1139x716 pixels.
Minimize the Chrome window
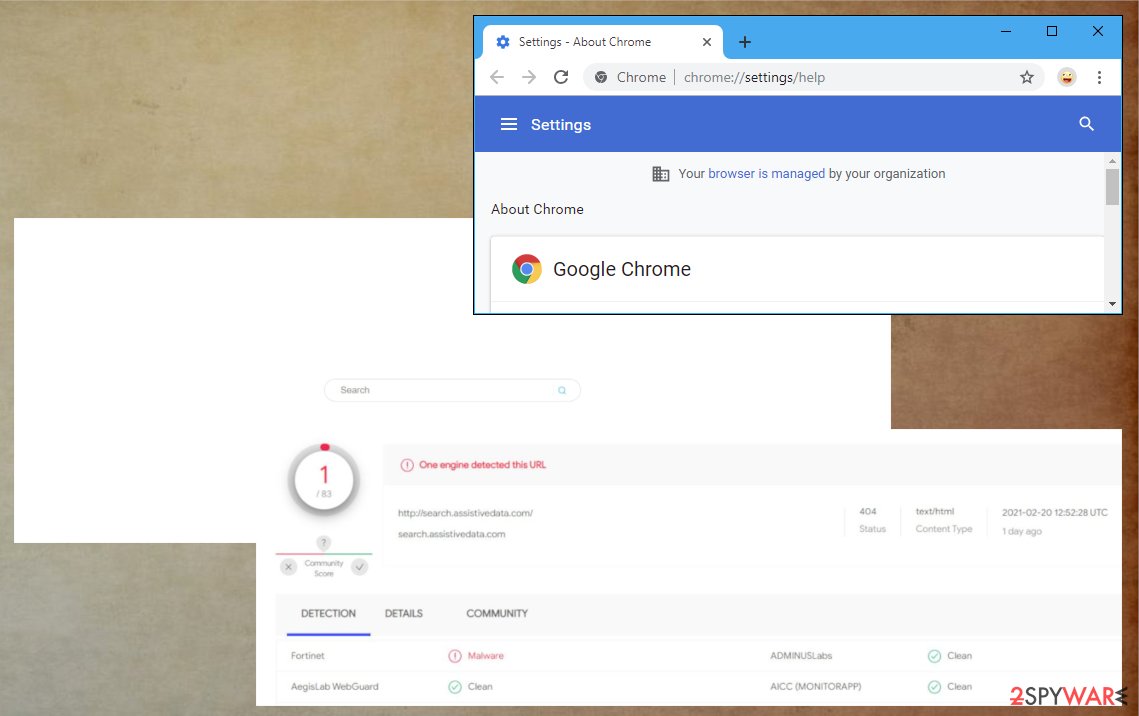[1006, 31]
